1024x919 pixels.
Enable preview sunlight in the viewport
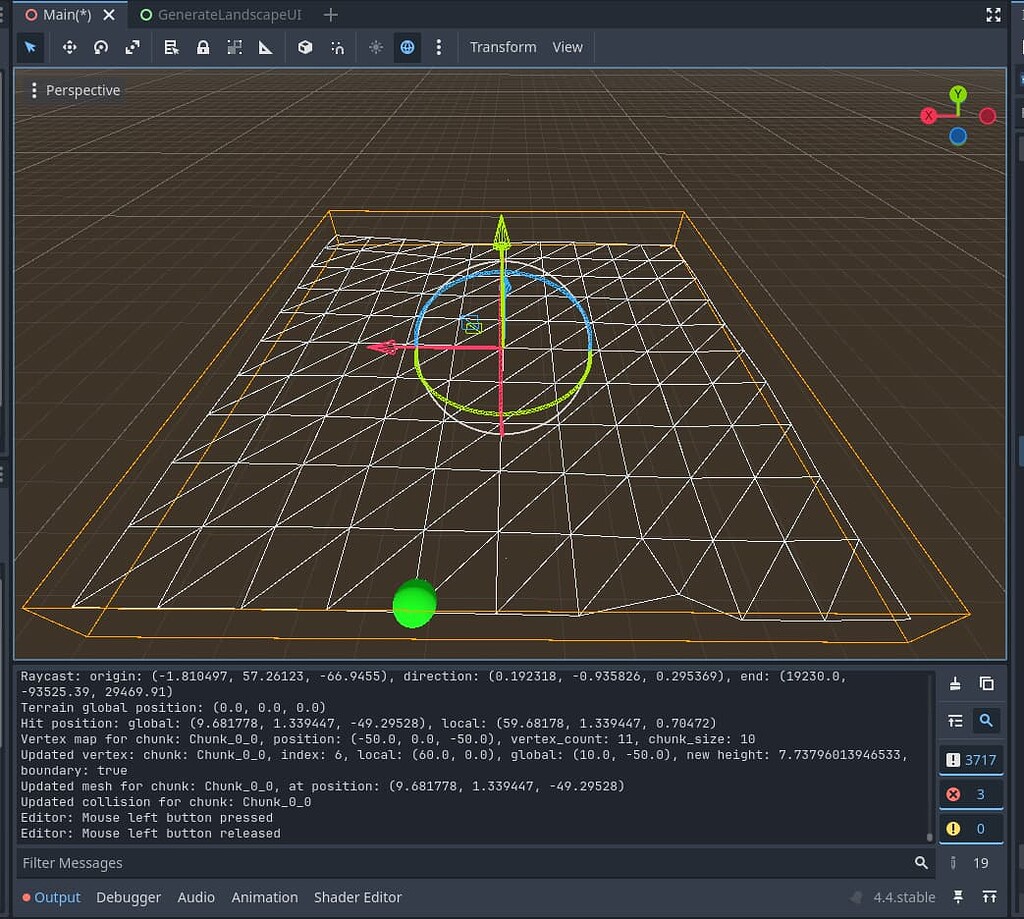tap(376, 47)
